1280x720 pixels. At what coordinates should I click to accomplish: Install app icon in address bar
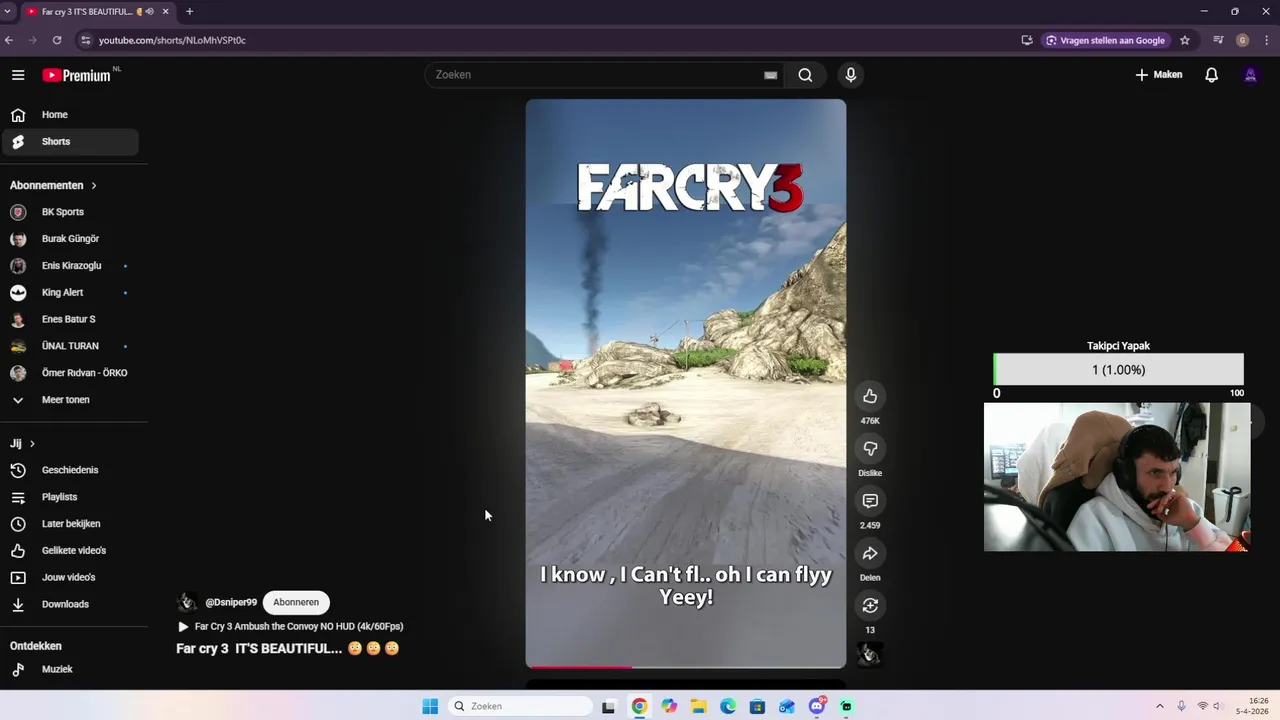1027,40
